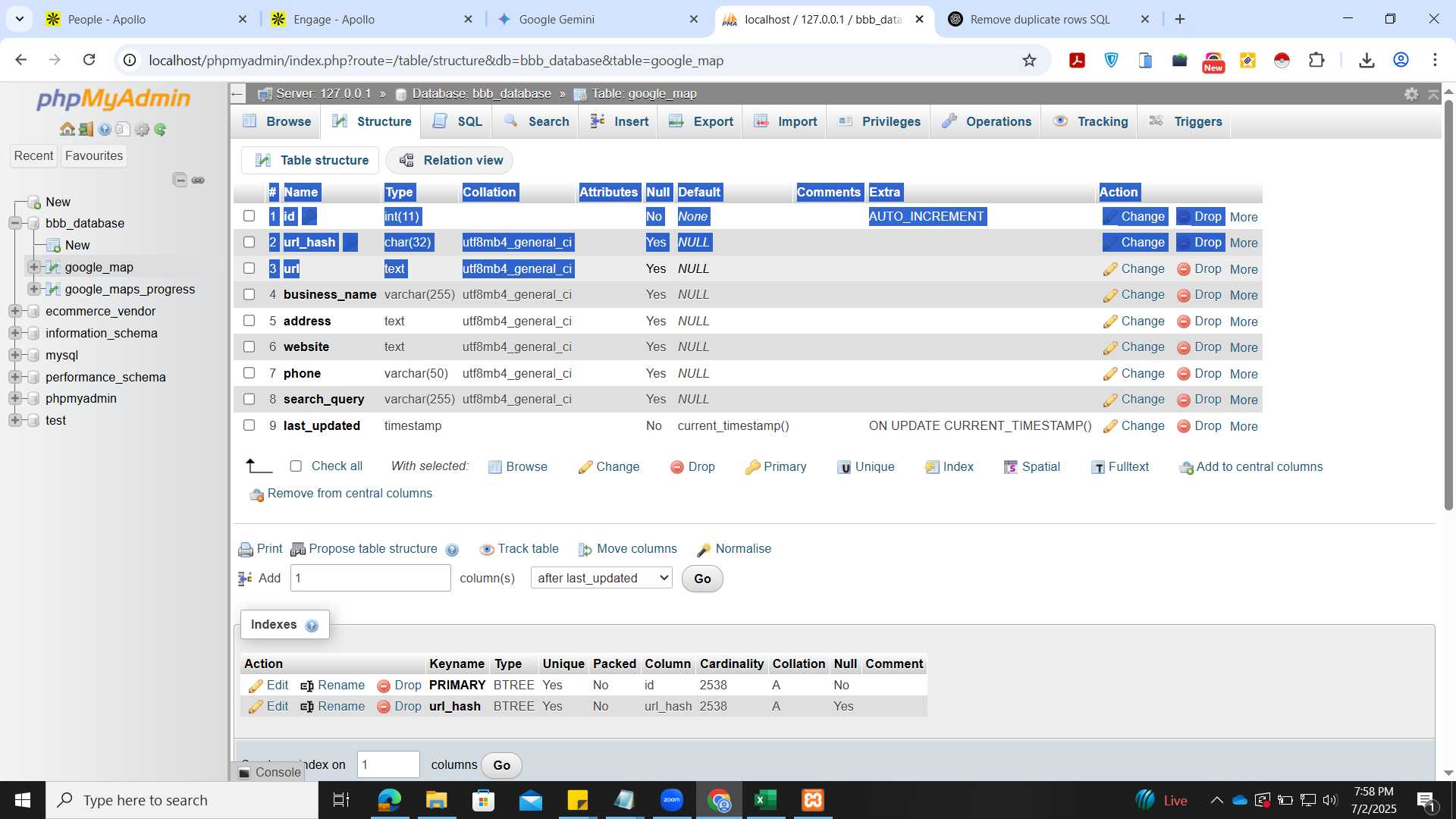Collapse all tree nodes icon in sidebar
Viewport: 1456px width, 819px height.
(x=180, y=180)
